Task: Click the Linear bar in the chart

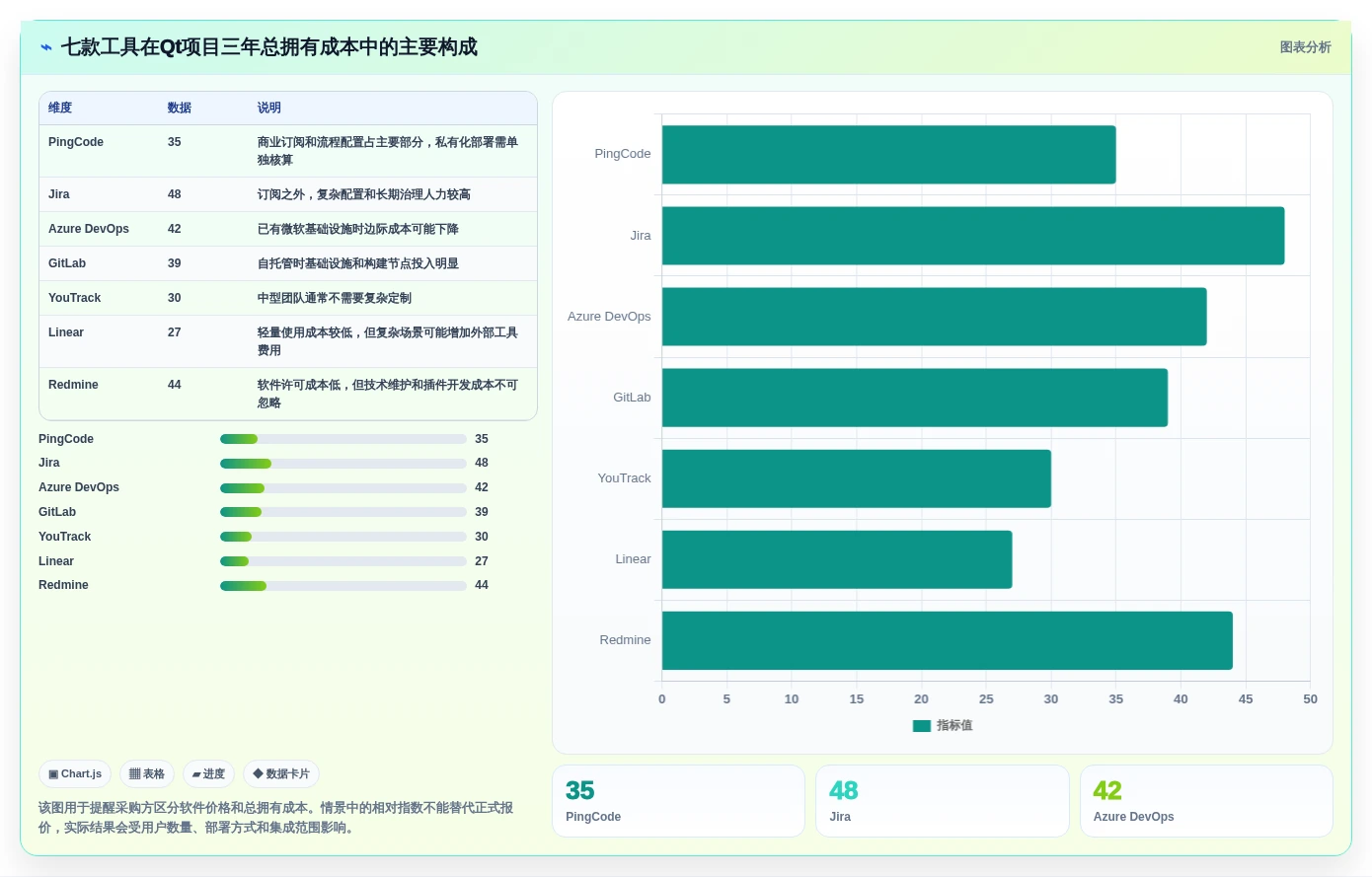Action: [837, 559]
